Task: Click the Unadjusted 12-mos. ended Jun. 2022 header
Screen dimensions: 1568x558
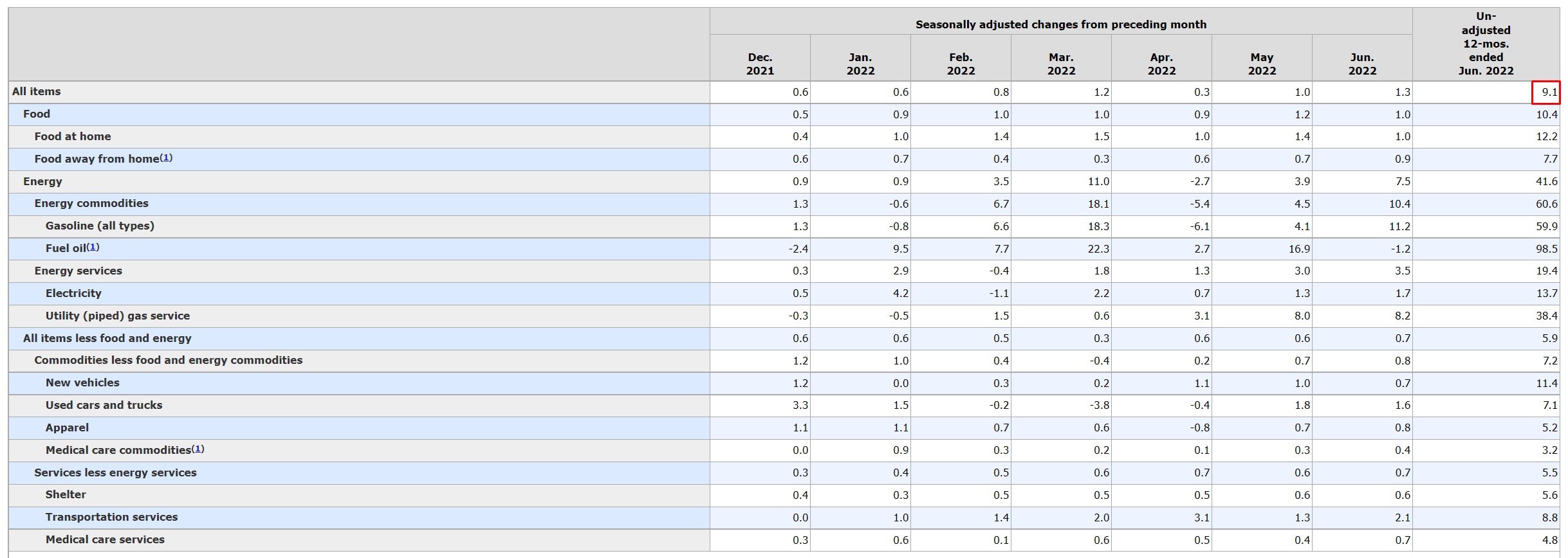Action: tap(1486, 44)
